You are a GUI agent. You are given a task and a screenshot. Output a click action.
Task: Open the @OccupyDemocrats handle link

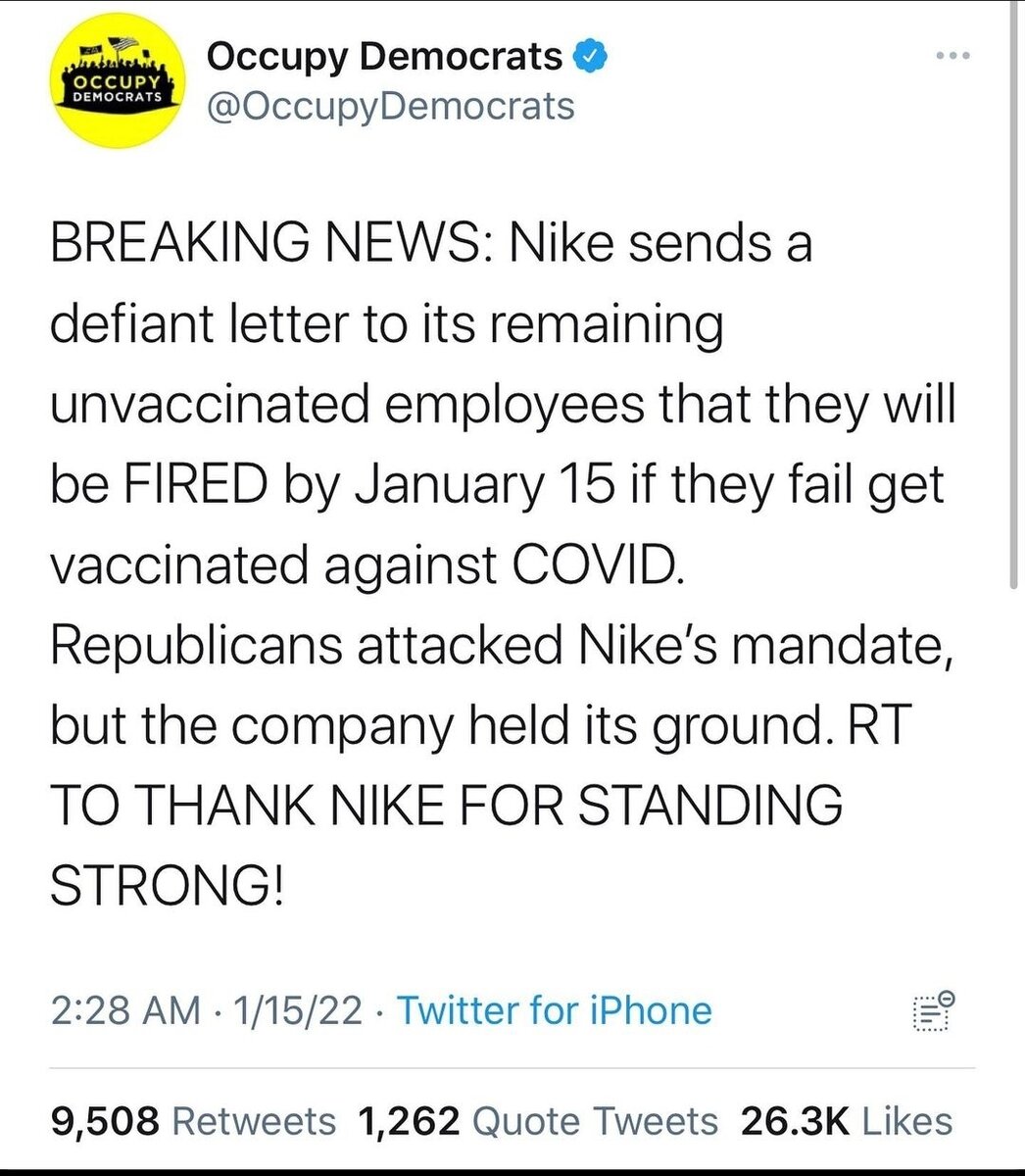pos(390,105)
